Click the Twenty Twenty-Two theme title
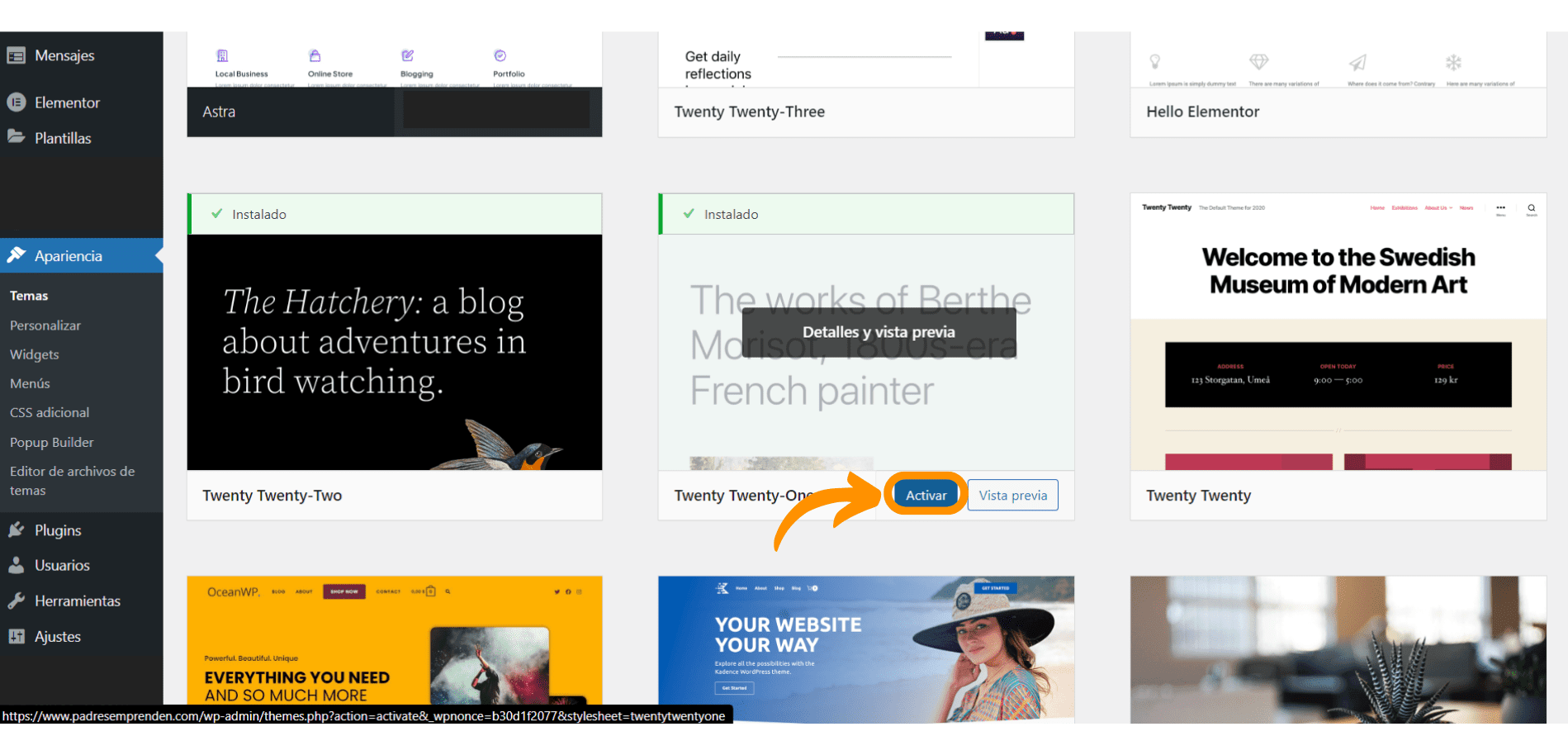1568x755 pixels. tap(272, 496)
